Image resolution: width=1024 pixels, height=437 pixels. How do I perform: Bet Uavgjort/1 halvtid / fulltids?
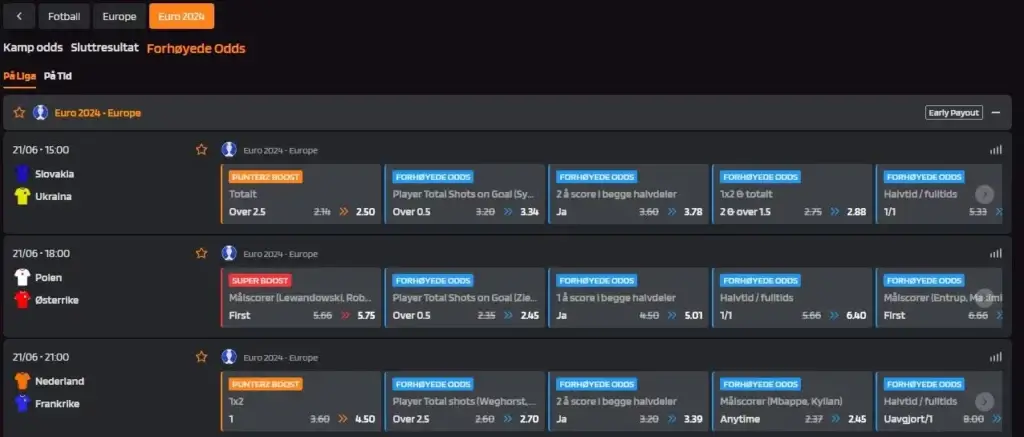click(939, 401)
